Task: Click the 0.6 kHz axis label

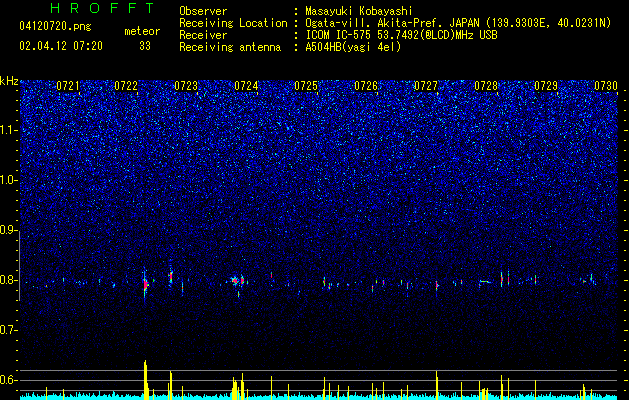Action: [x=8, y=380]
